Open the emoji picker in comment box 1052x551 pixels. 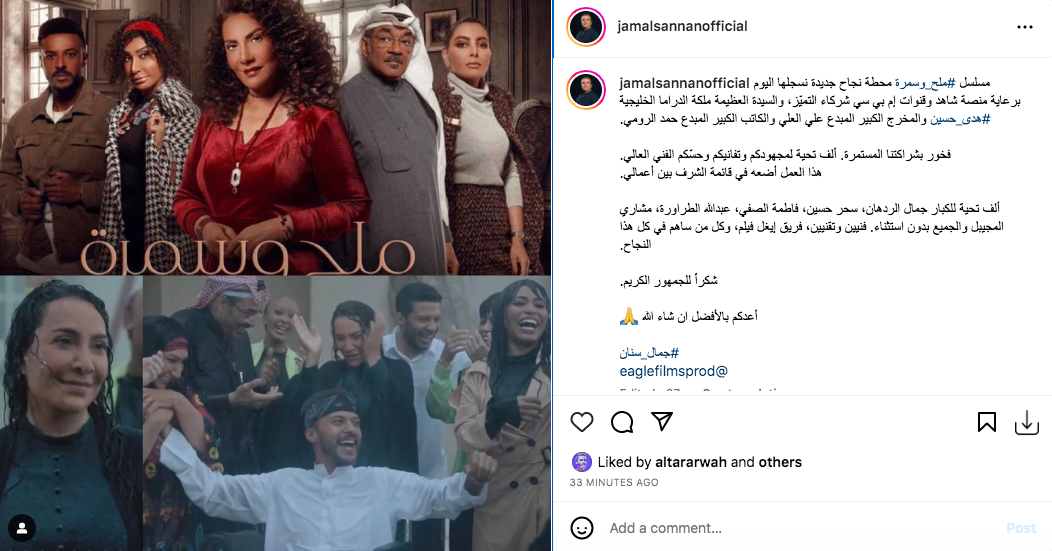tap(582, 528)
